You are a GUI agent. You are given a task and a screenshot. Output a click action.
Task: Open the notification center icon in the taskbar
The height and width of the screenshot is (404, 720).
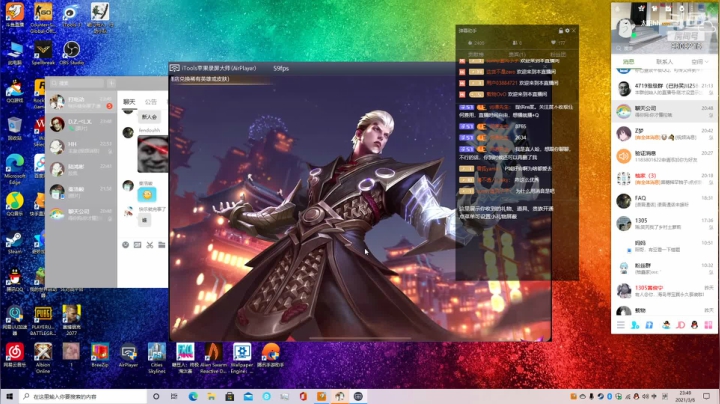pyautogui.click(x=707, y=396)
